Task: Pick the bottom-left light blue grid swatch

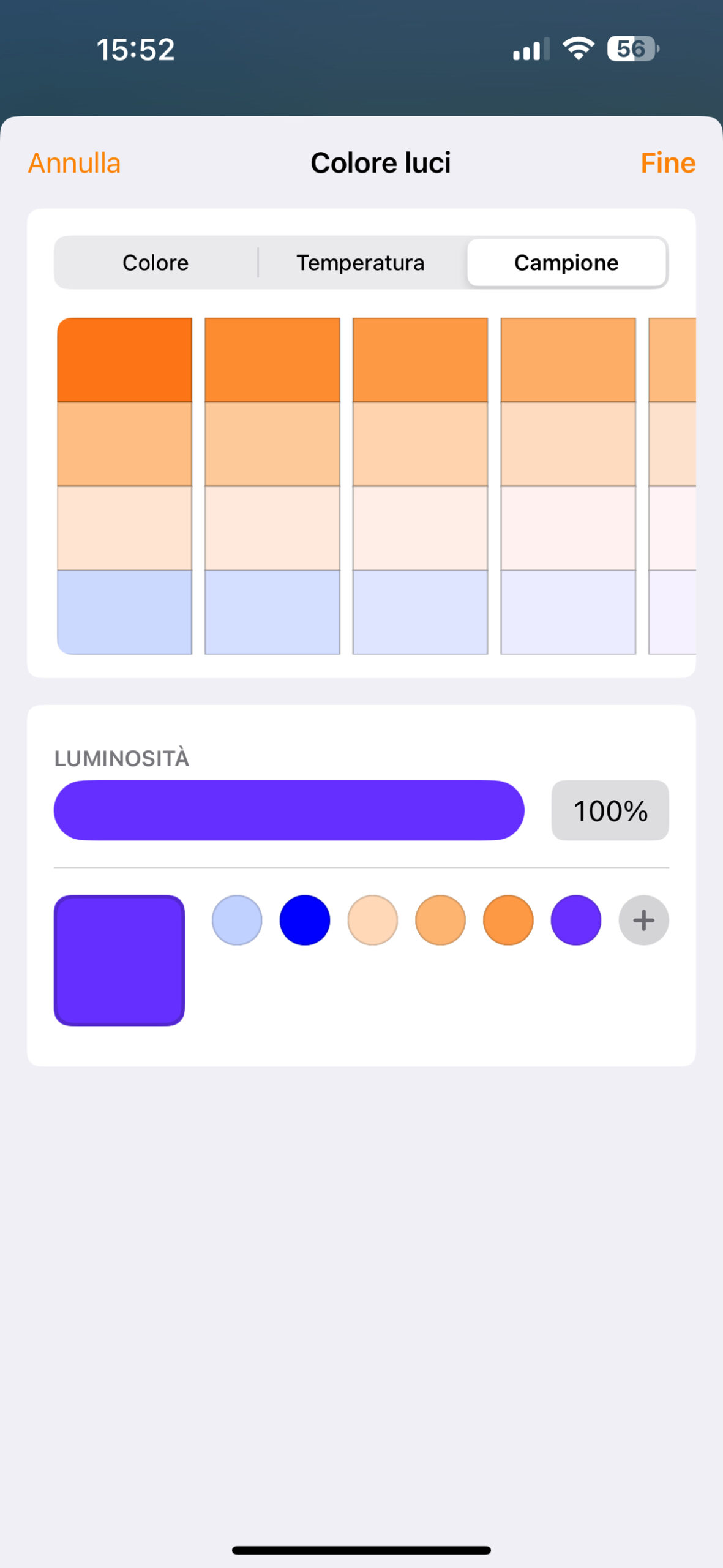Action: click(125, 612)
